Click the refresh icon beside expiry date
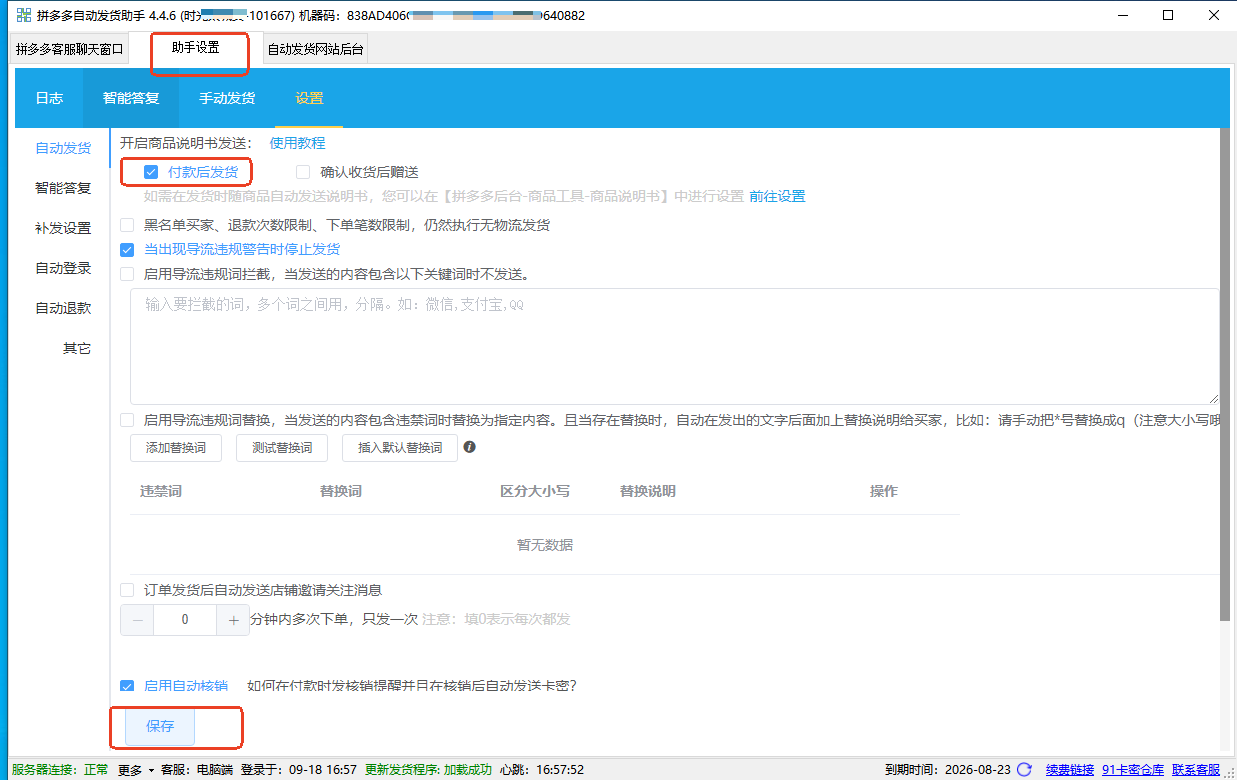The image size is (1237, 780). (1024, 770)
